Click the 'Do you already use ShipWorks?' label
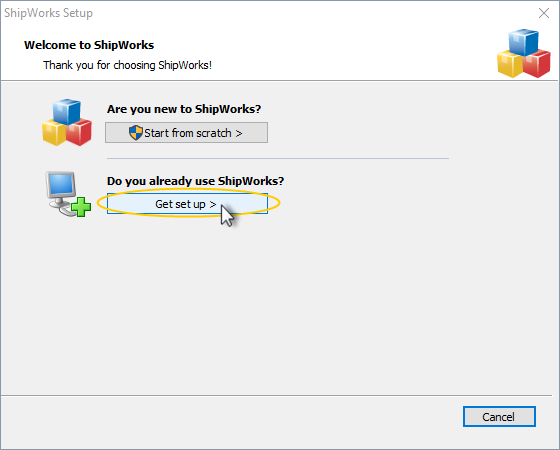This screenshot has height=450, width=560. coord(195,181)
